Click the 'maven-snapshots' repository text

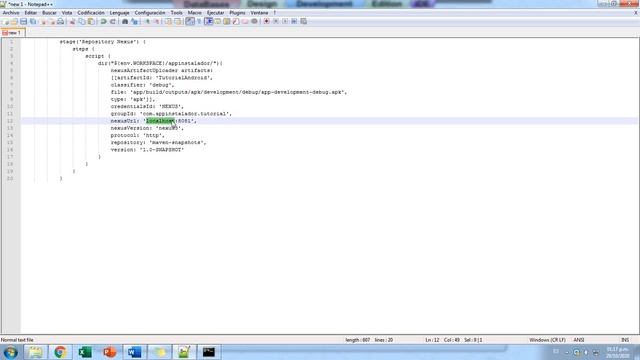pyautogui.click(x=178, y=142)
